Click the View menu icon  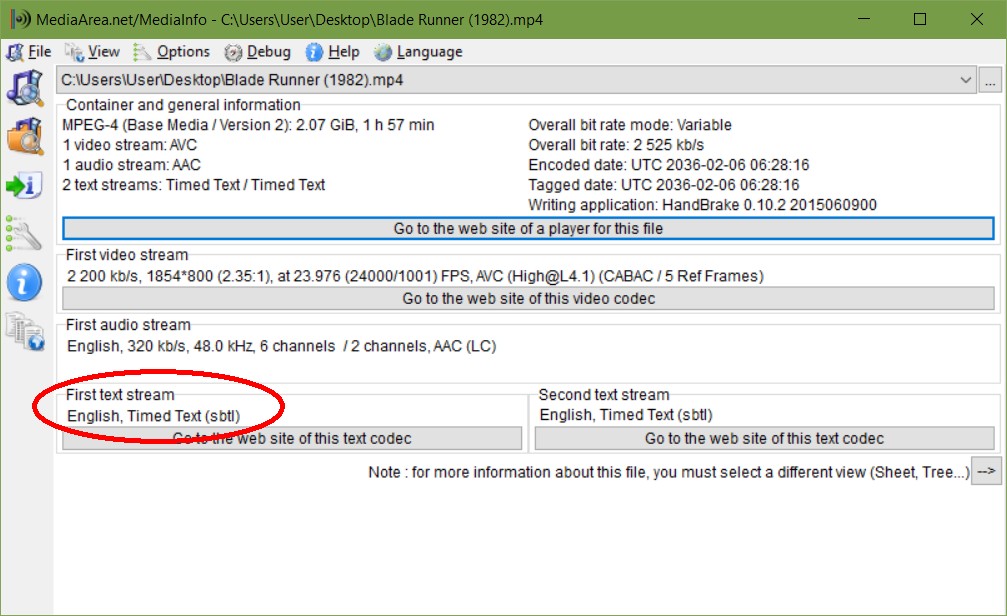(x=74, y=52)
